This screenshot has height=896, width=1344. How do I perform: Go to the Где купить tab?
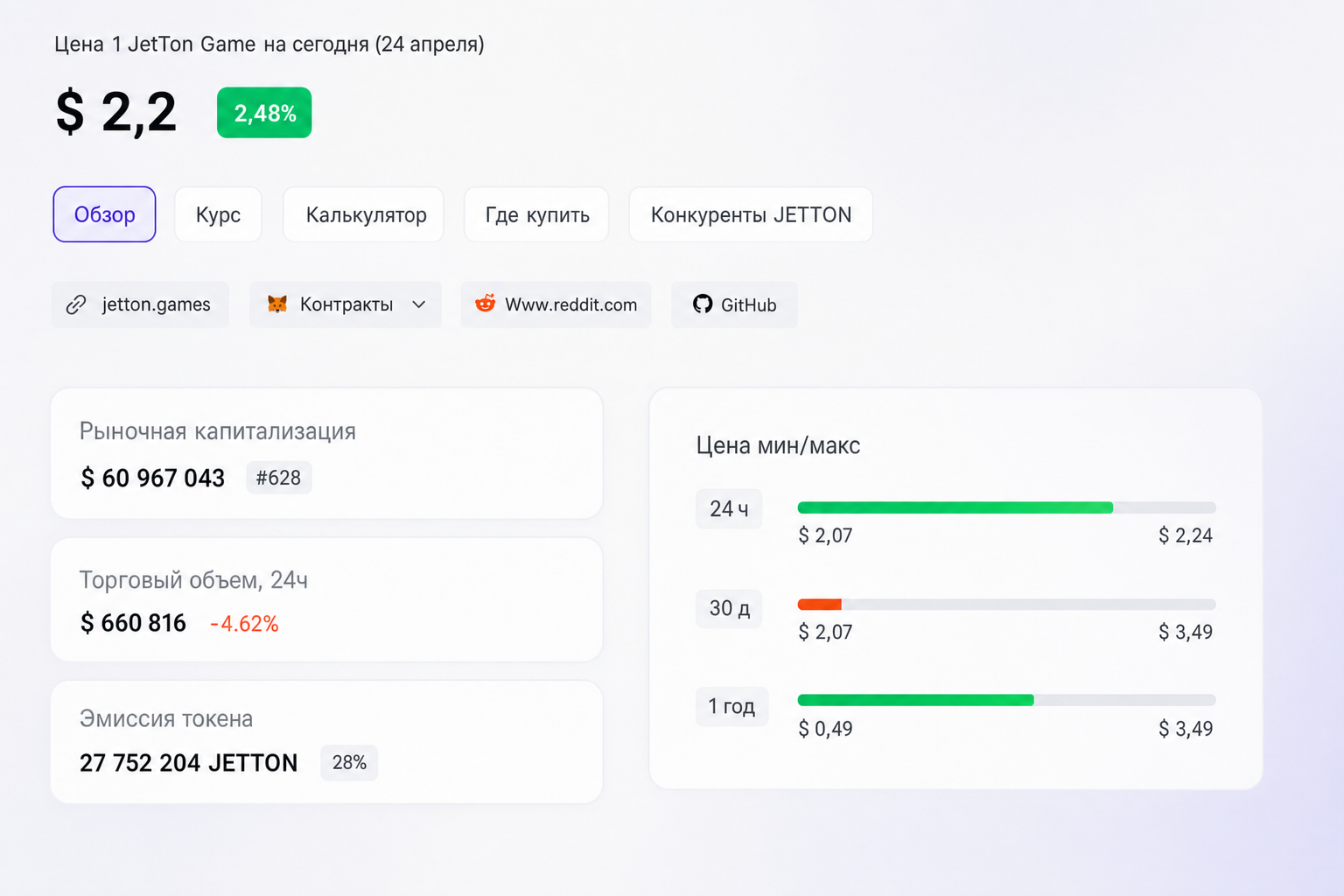pyautogui.click(x=537, y=214)
